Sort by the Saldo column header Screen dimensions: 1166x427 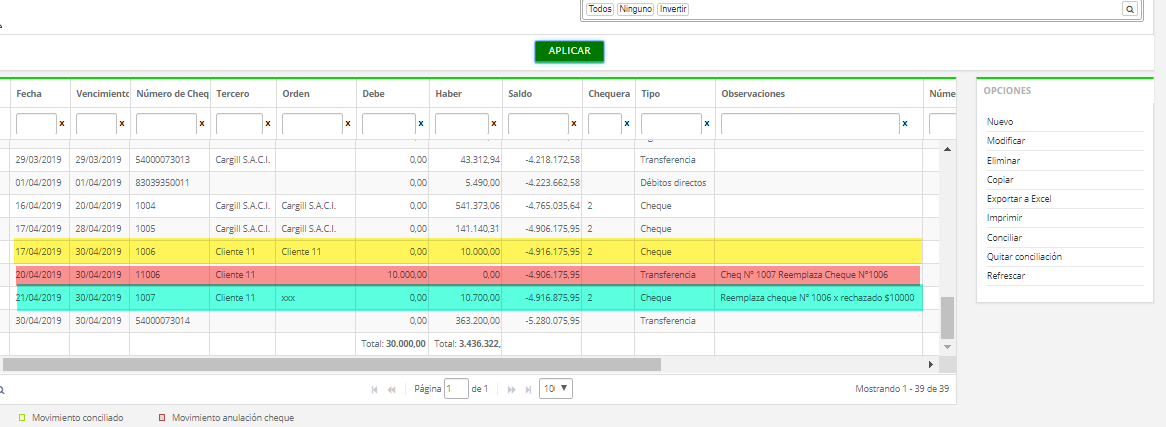tap(520, 94)
